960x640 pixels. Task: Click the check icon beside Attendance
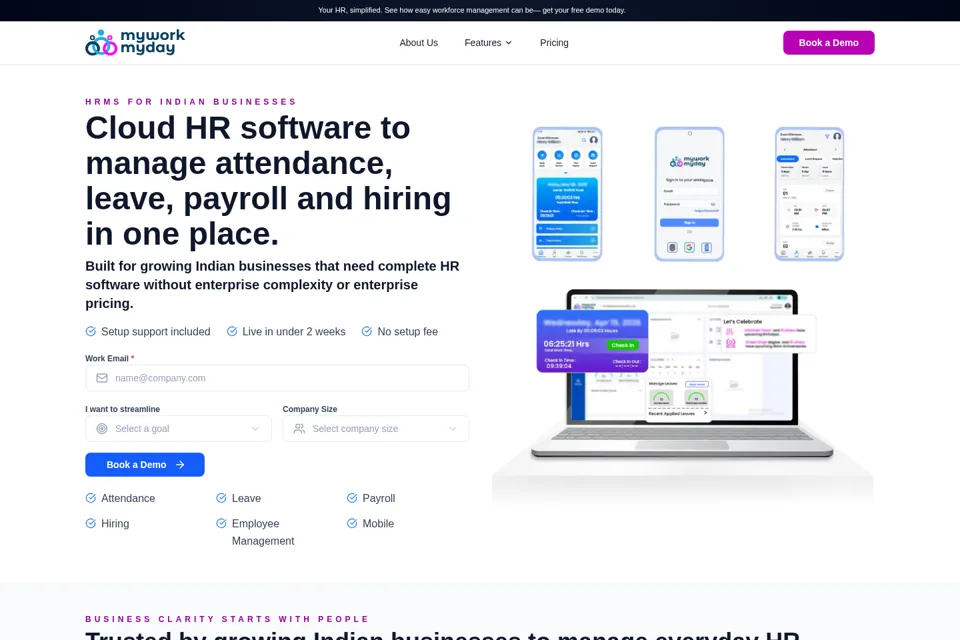(x=91, y=498)
